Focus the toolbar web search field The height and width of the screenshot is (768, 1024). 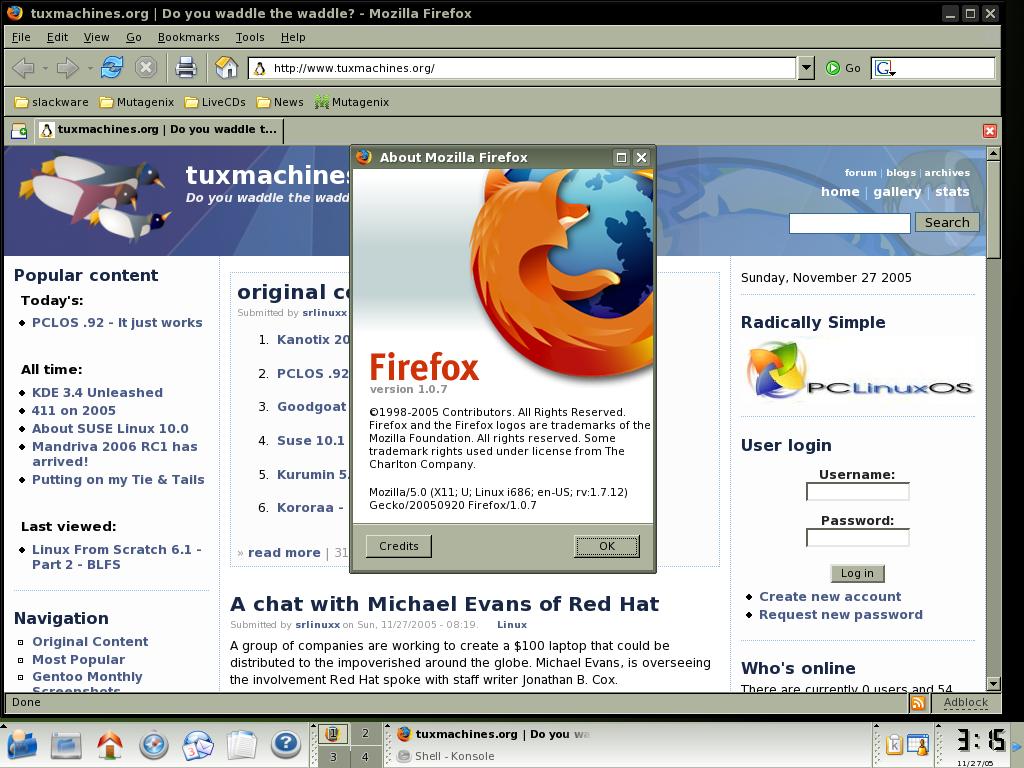point(945,68)
